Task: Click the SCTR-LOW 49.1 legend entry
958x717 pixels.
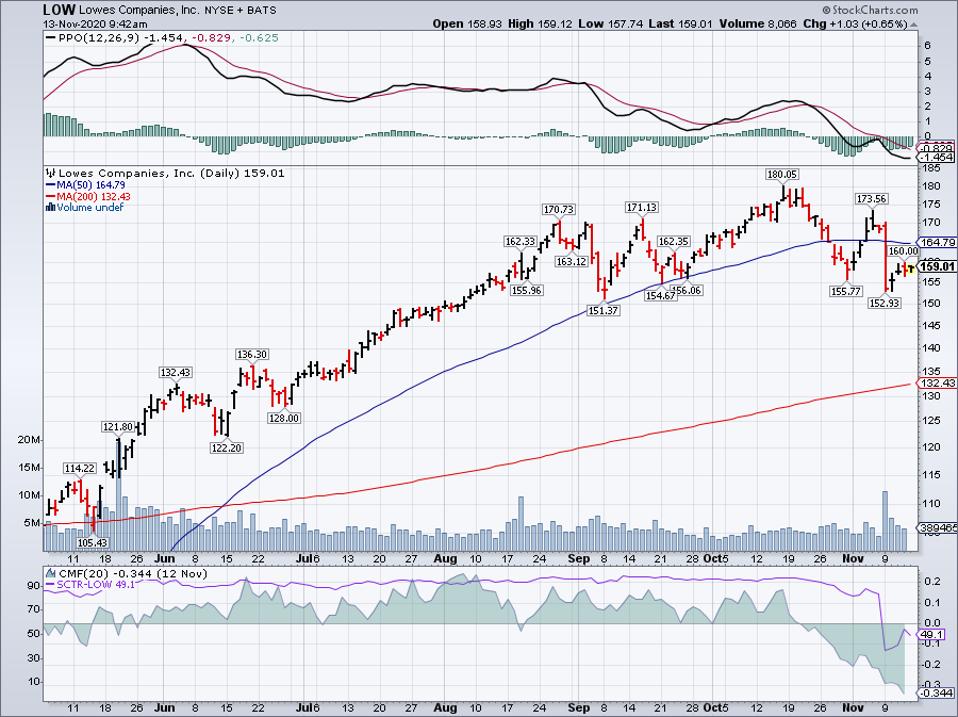Action: [x=96, y=585]
